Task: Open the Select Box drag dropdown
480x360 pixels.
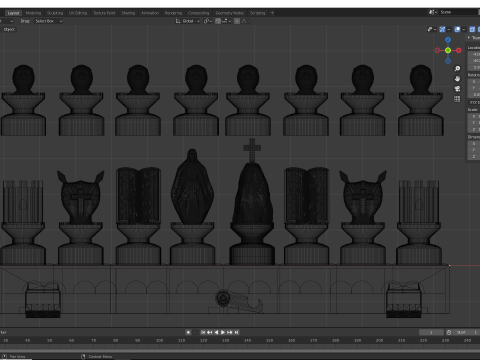Action: [x=49, y=21]
